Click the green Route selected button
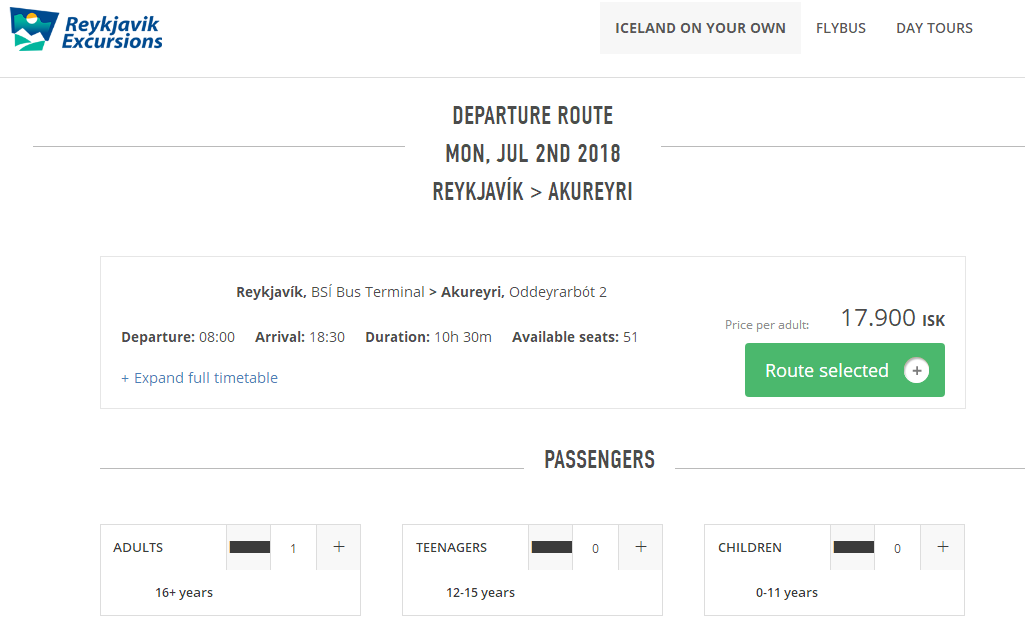The height and width of the screenshot is (644, 1025). pyautogui.click(x=825, y=370)
